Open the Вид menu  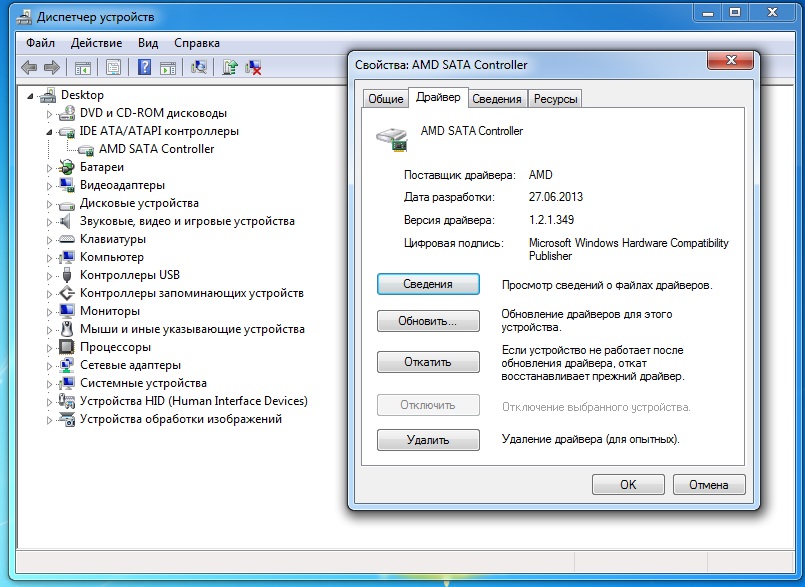148,43
